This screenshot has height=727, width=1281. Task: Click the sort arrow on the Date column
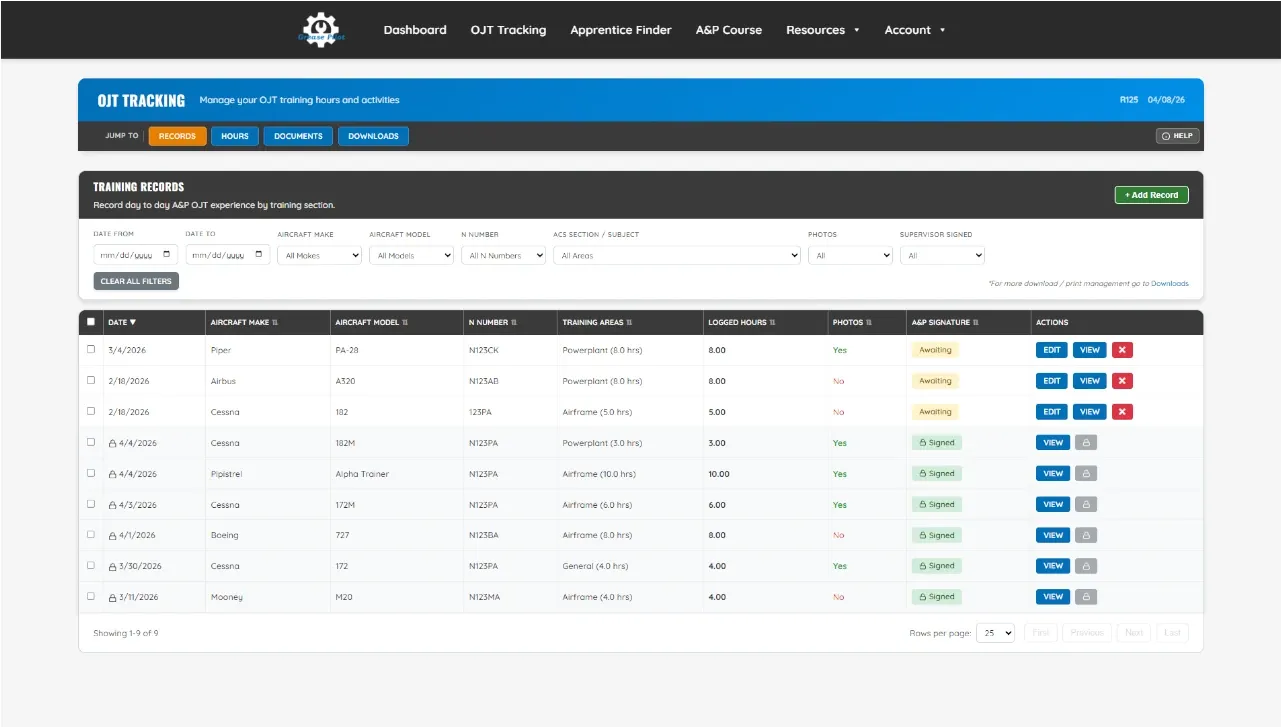[136, 322]
